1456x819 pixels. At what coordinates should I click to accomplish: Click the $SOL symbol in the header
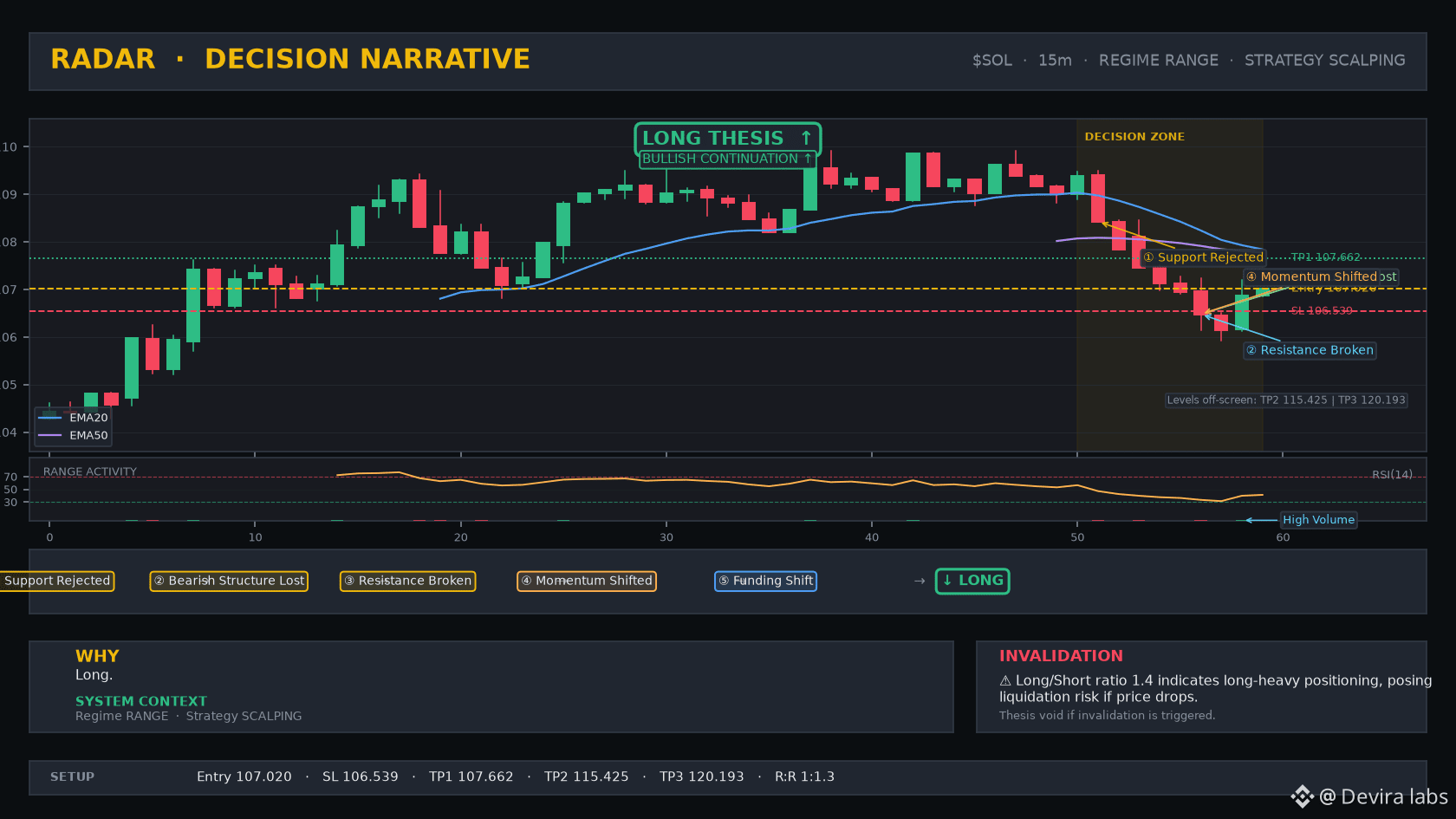pyautogui.click(x=991, y=61)
